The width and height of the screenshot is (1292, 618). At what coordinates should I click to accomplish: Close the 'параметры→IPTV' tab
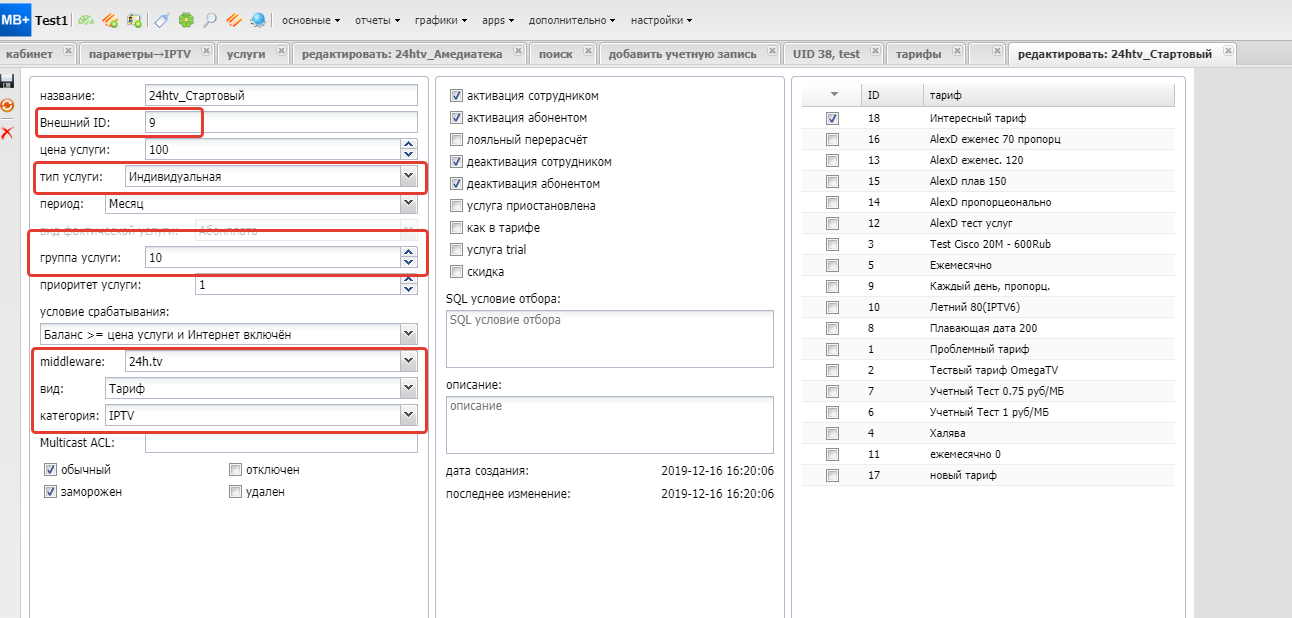pos(205,50)
